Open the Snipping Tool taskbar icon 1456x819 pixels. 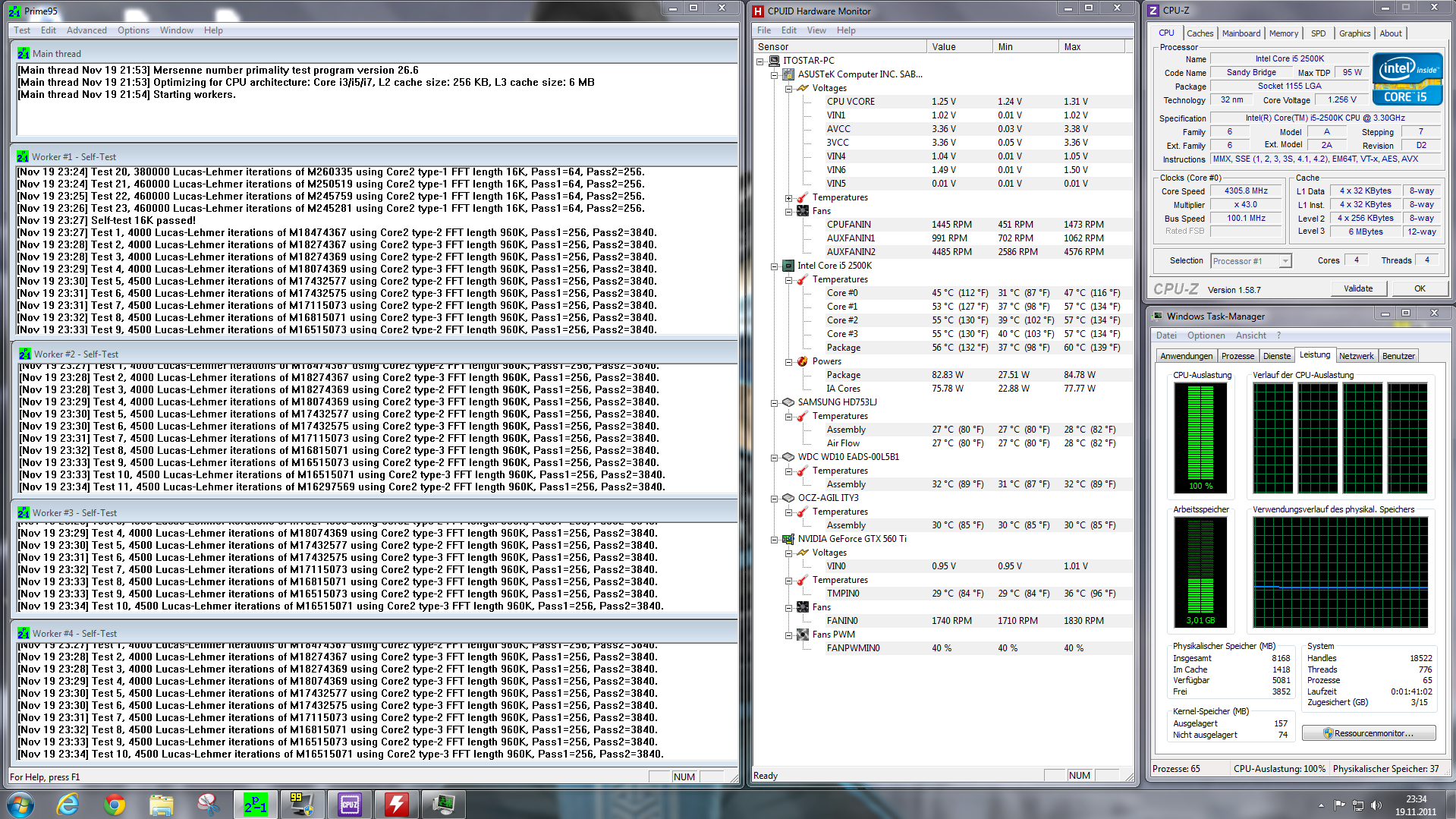coord(208,804)
